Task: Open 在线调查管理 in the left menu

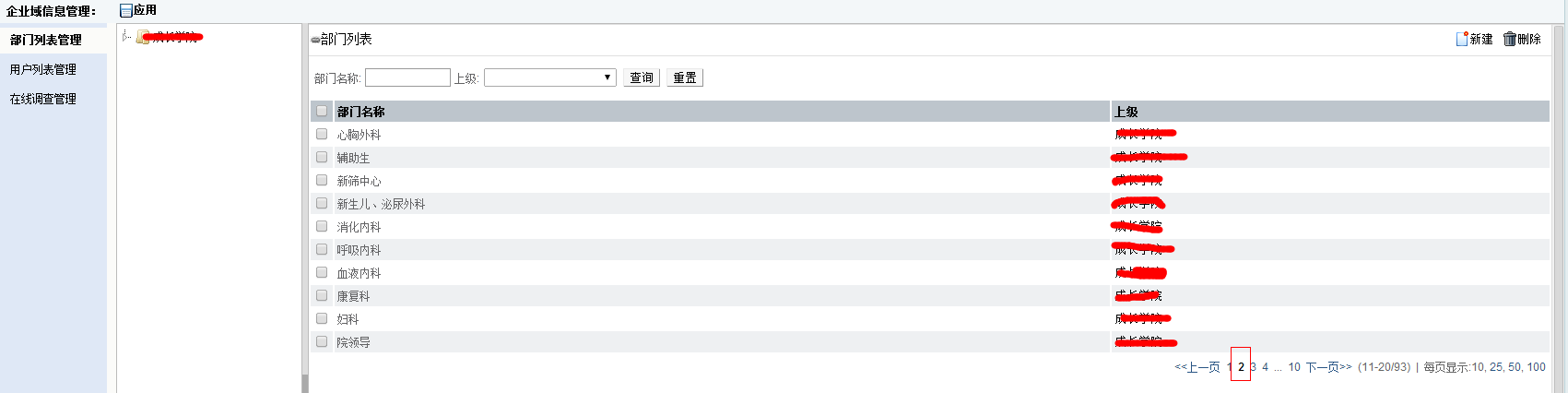Action: coord(43,99)
